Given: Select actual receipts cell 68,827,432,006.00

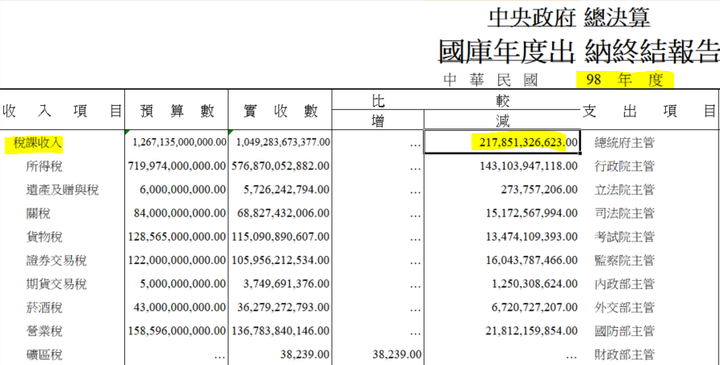Looking at the screenshot, I should pyautogui.click(x=283, y=213).
